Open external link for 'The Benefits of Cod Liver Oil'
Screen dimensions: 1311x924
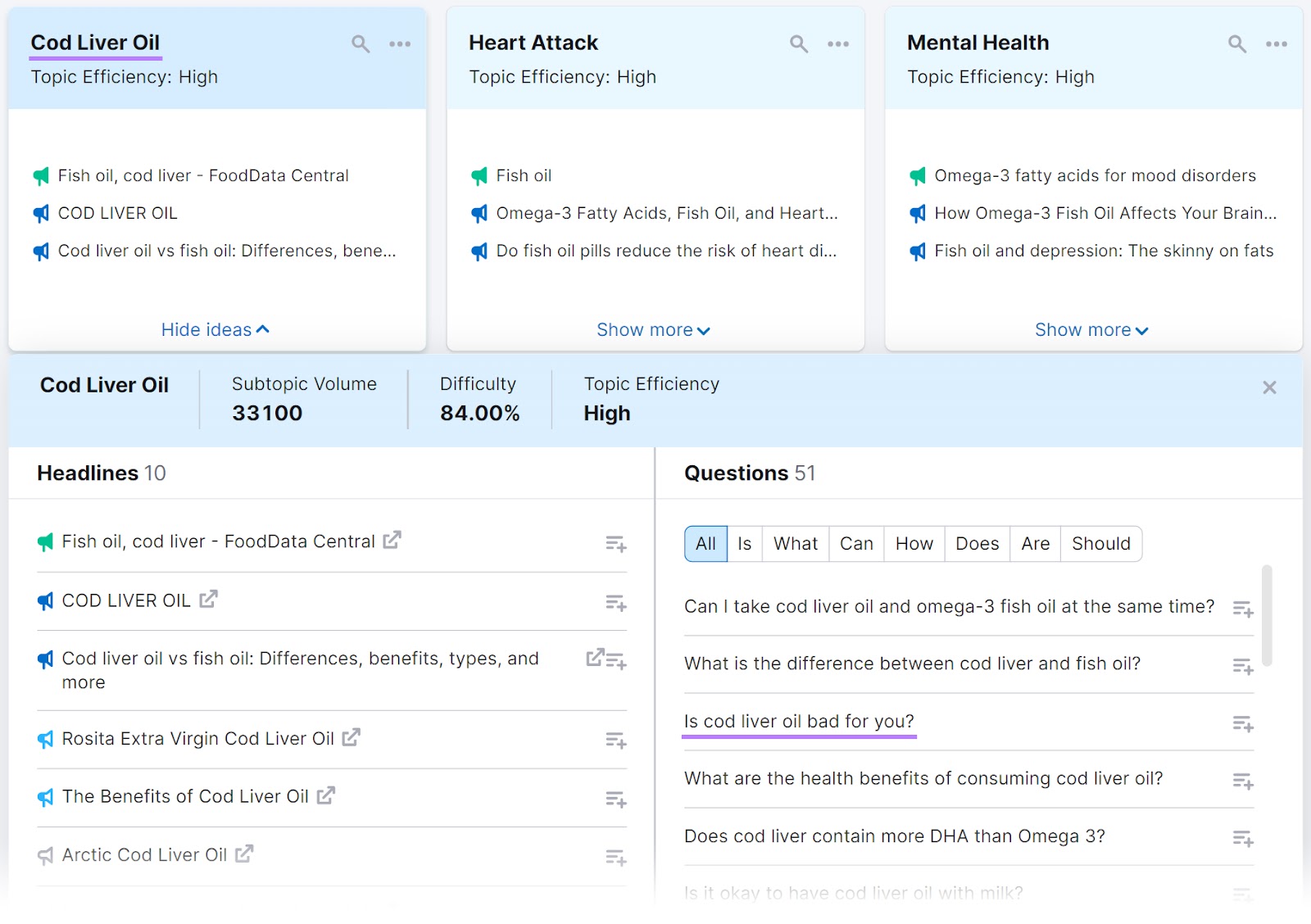pos(326,795)
